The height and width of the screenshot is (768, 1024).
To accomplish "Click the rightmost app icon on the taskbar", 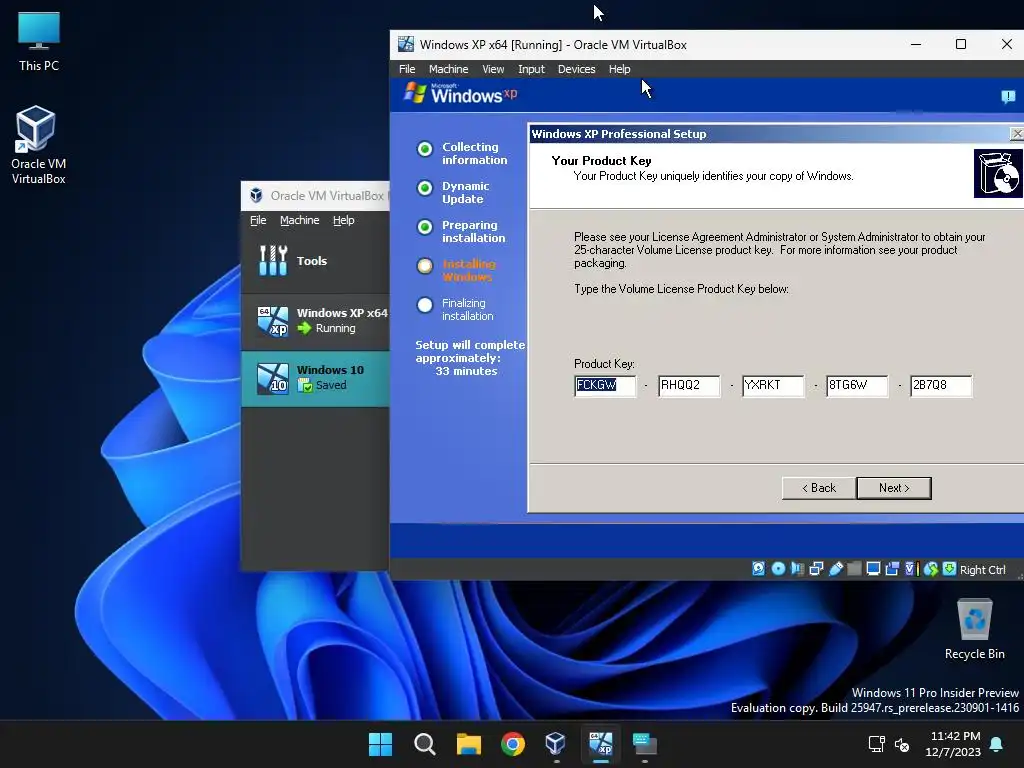I will 645,744.
